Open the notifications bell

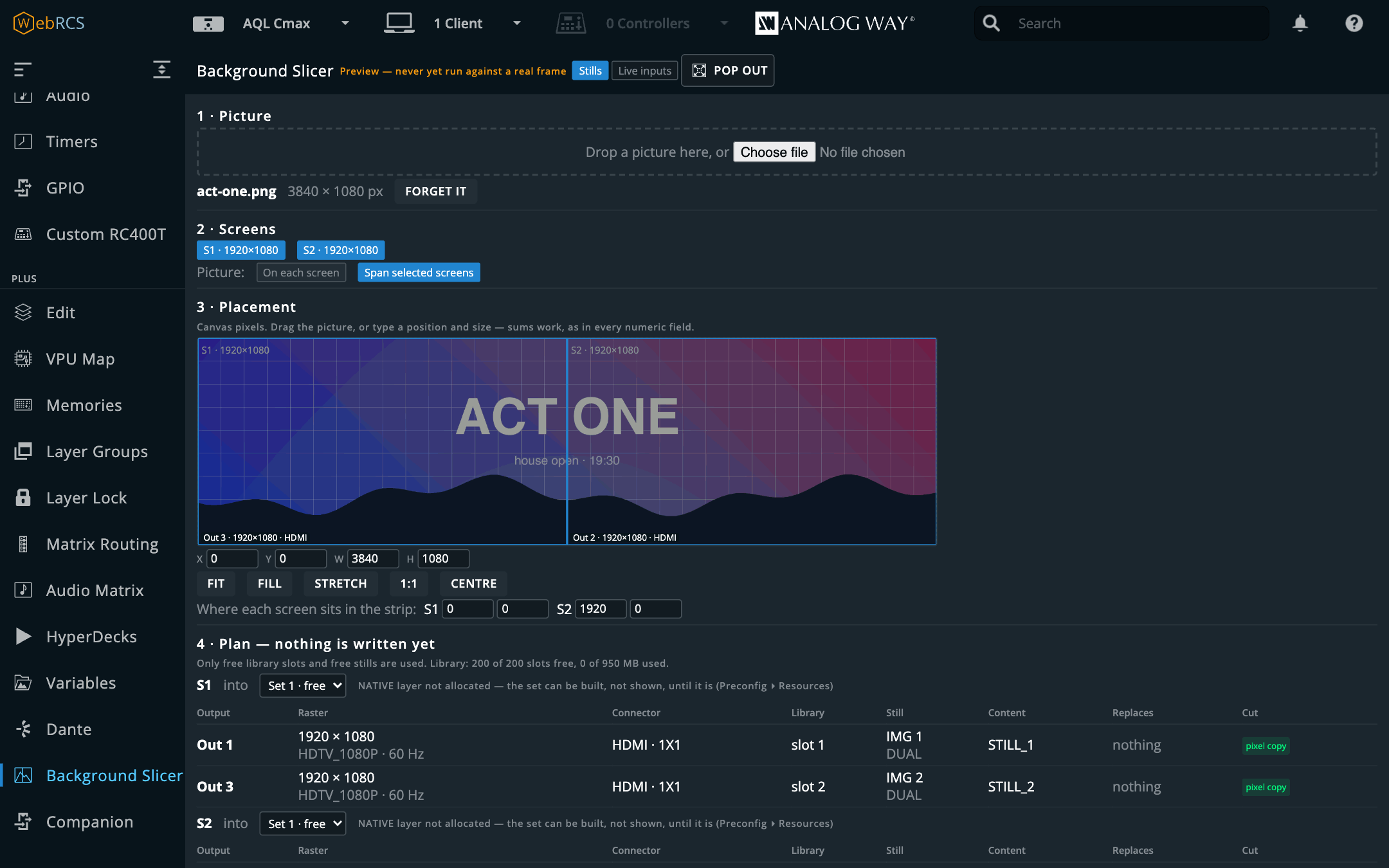[x=1300, y=24]
